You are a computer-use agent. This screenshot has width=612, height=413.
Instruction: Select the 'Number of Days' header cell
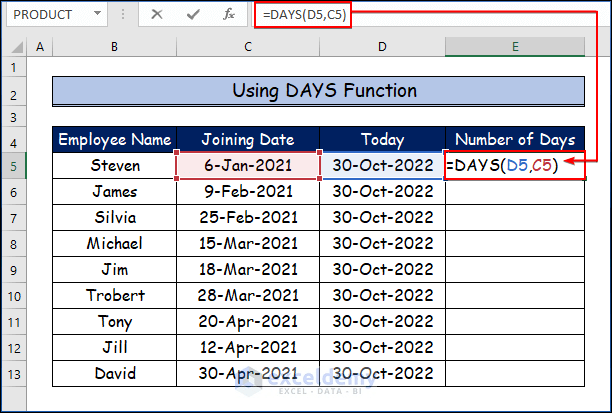515,139
